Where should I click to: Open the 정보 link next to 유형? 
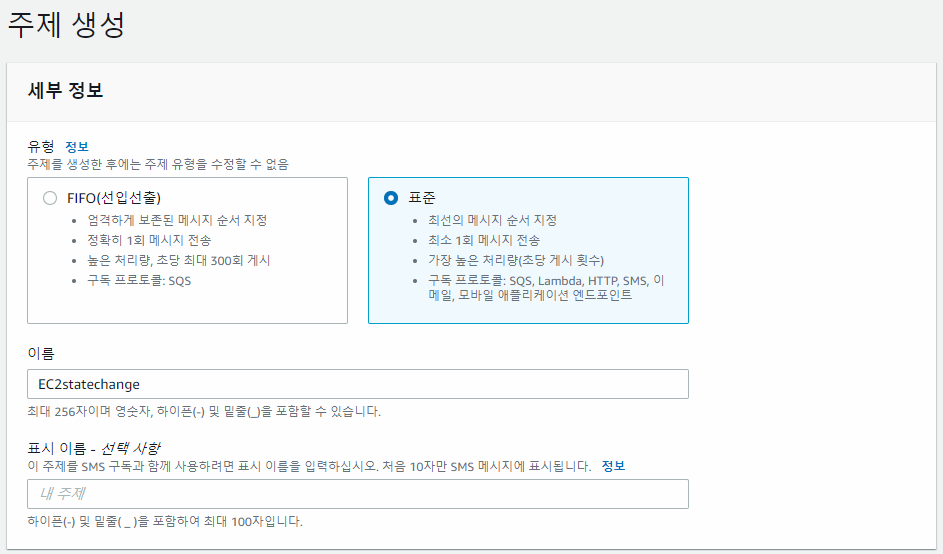click(77, 146)
